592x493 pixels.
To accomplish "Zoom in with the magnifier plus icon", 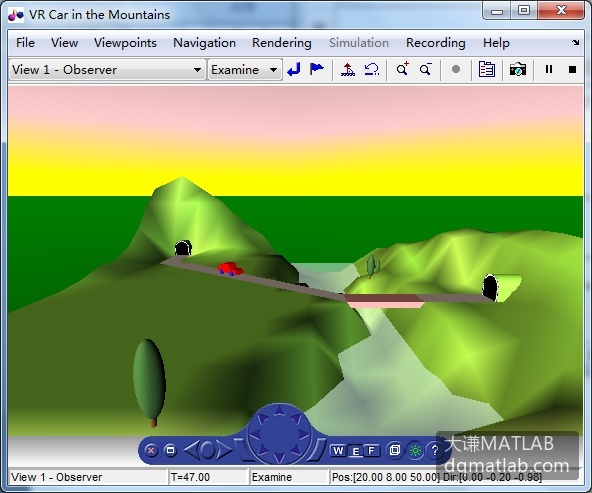I will 402,69.
